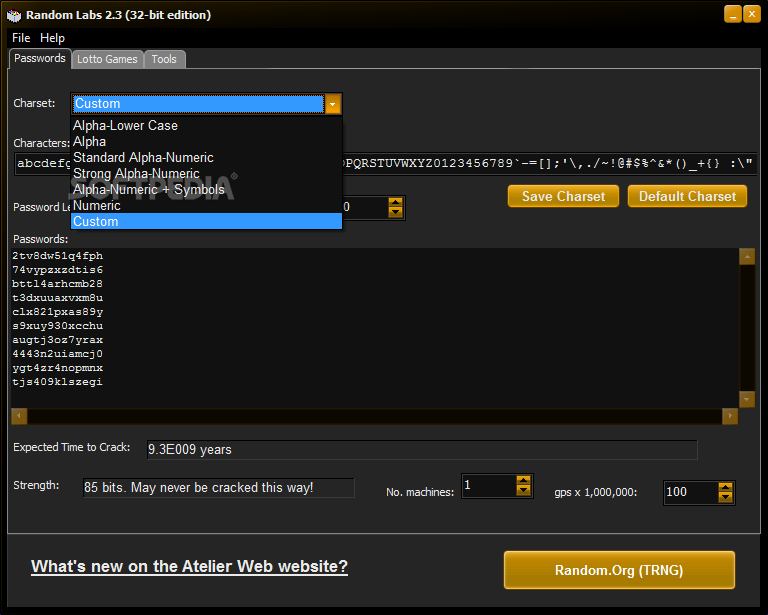Increase the gps x 1,000,000 value
Image resolution: width=768 pixels, height=615 pixels.
click(725, 488)
